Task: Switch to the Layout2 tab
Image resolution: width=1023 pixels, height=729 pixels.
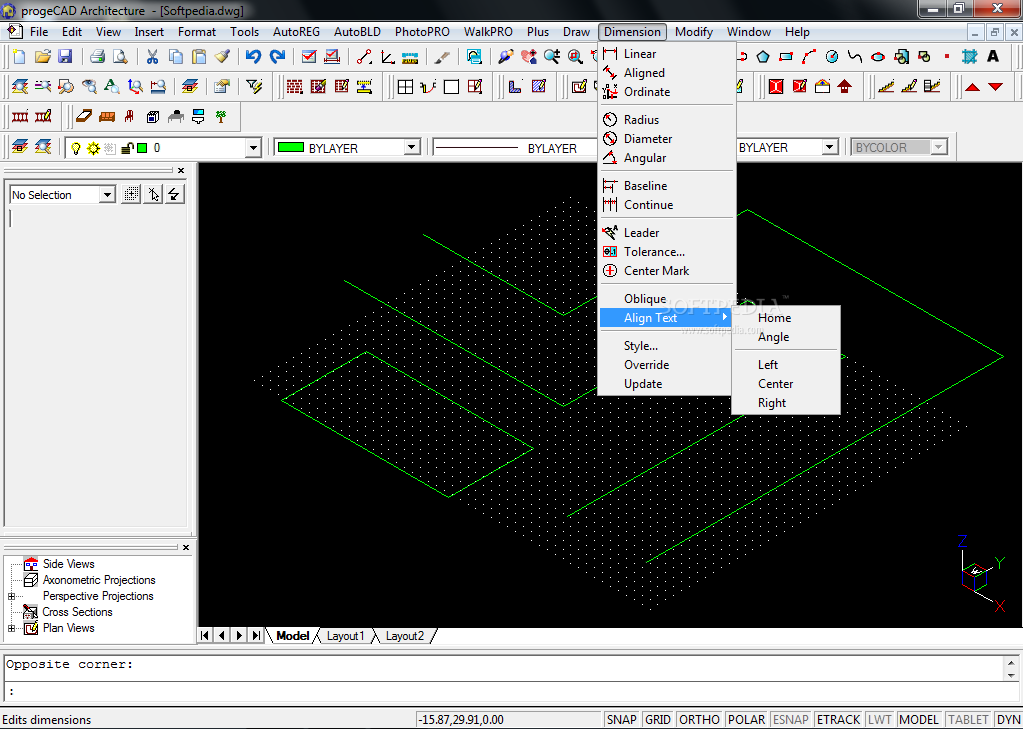Action: click(x=405, y=636)
